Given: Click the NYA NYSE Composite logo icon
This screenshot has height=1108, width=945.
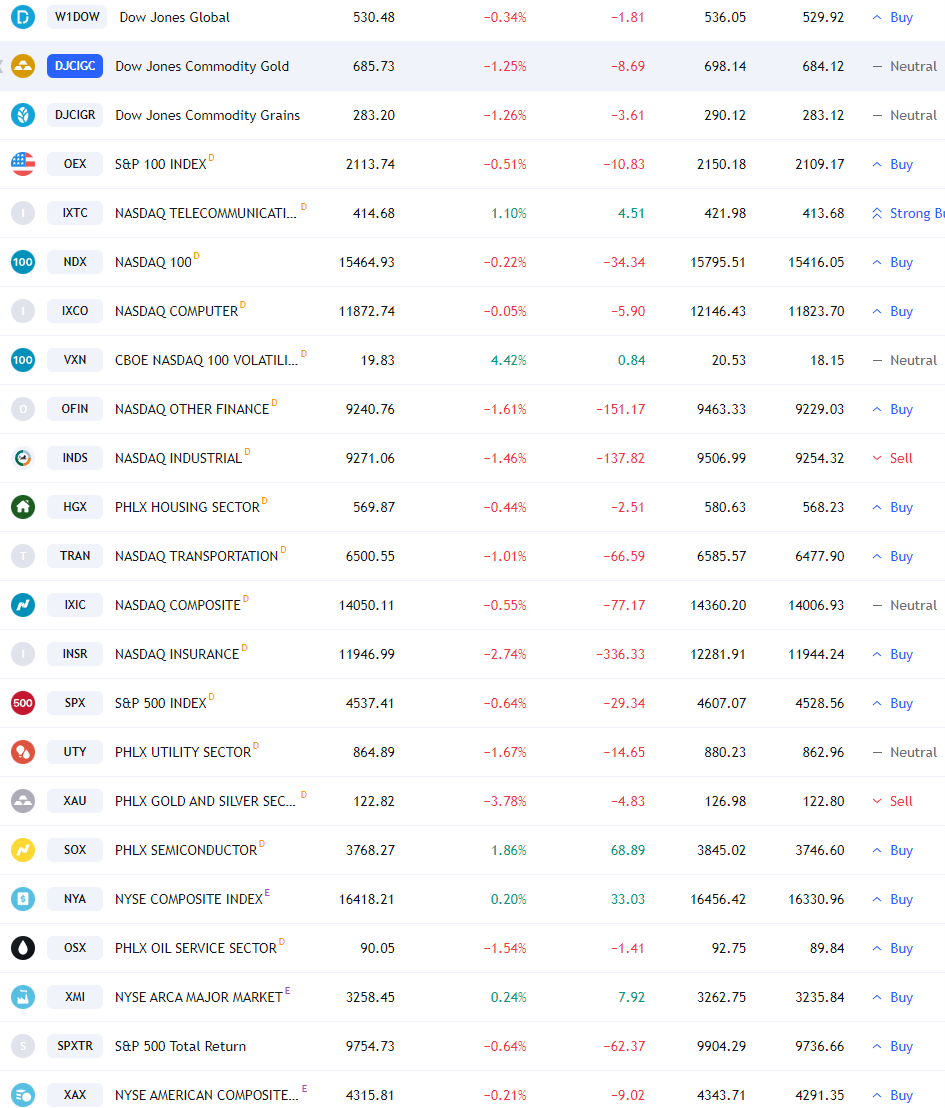Looking at the screenshot, I should click(x=23, y=899).
